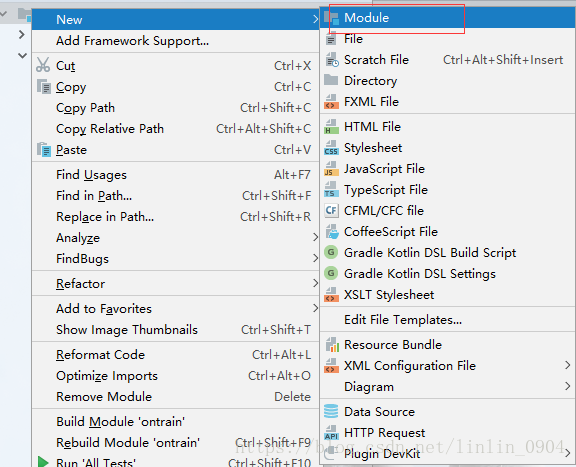Click the HTML File icon

click(x=331, y=127)
